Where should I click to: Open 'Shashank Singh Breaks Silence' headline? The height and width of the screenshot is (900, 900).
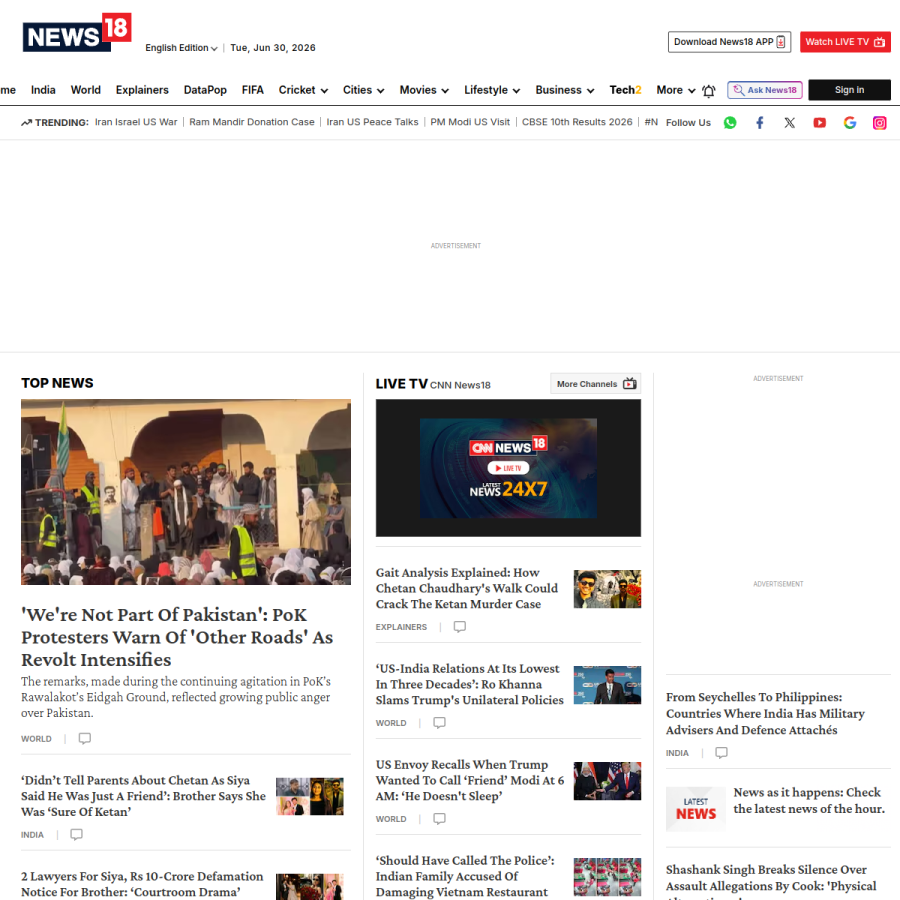pos(771,881)
